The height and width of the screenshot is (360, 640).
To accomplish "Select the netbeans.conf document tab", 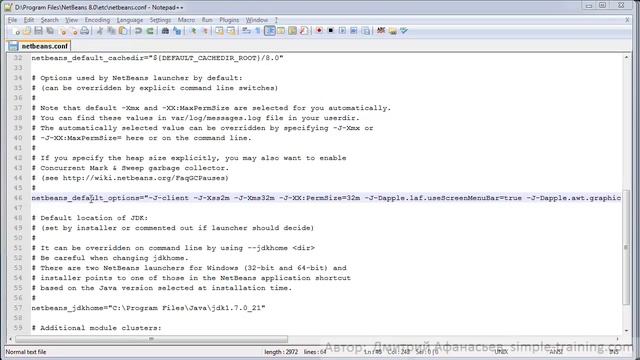I will pyautogui.click(x=39, y=46).
